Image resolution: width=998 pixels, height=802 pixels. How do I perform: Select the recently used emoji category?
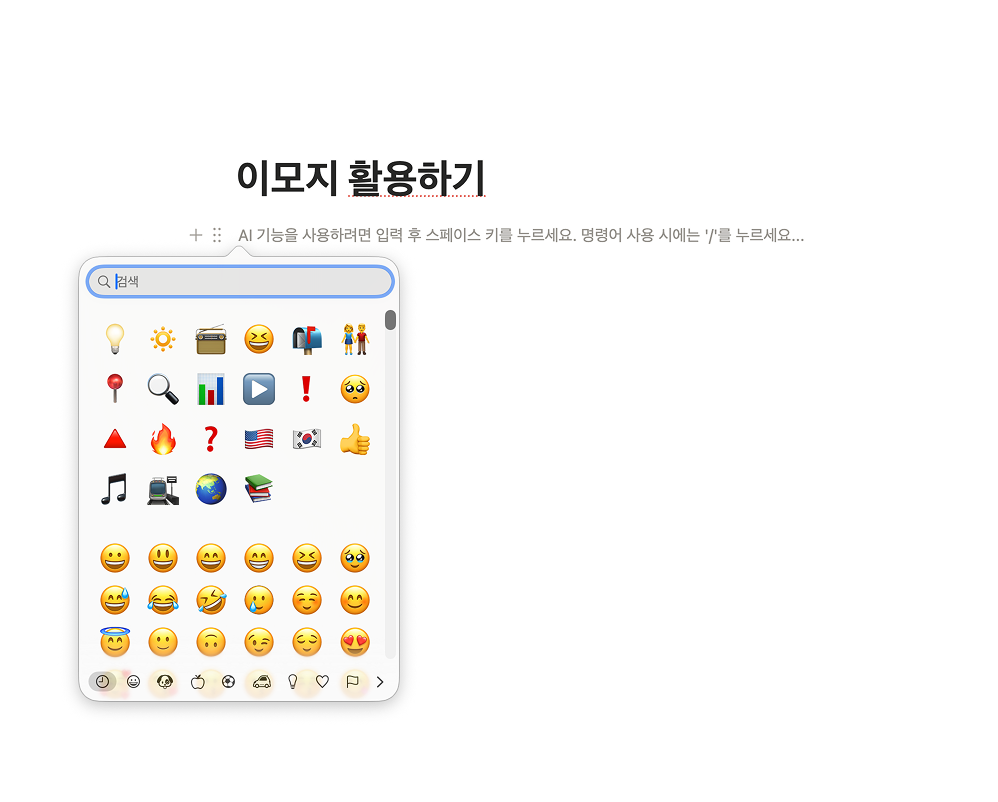[102, 681]
